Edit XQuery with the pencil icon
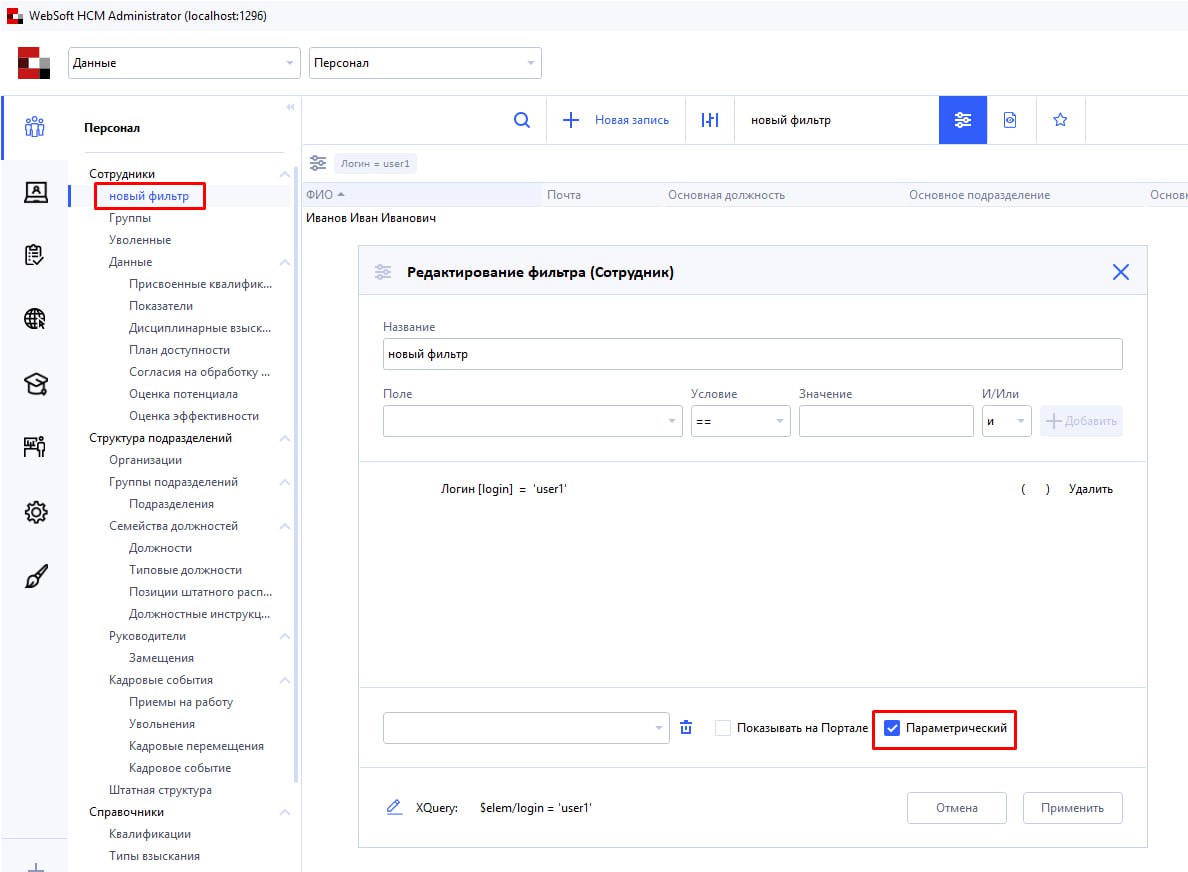The image size is (1188, 872). pos(394,808)
